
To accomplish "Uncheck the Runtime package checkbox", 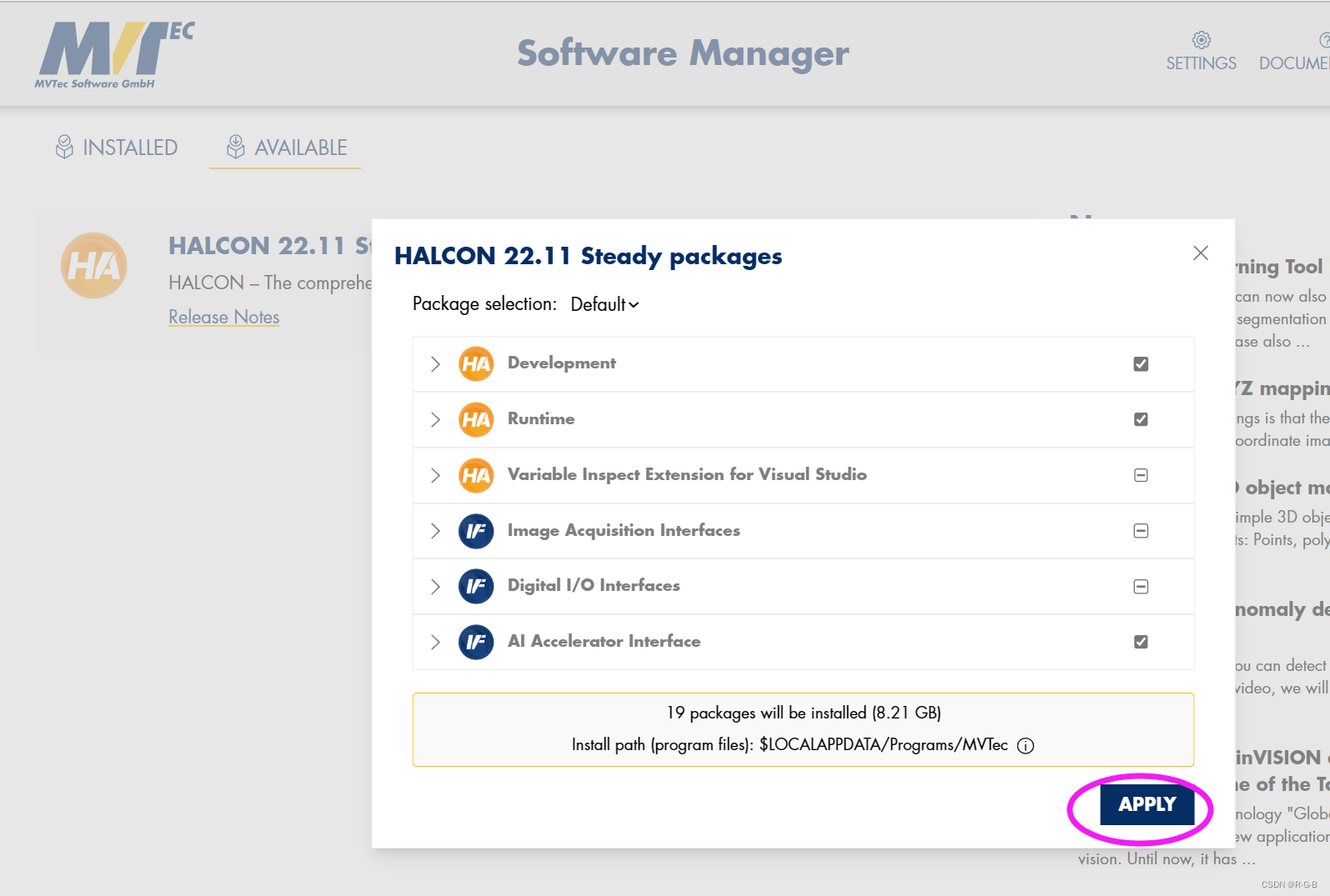I will click(x=1141, y=419).
